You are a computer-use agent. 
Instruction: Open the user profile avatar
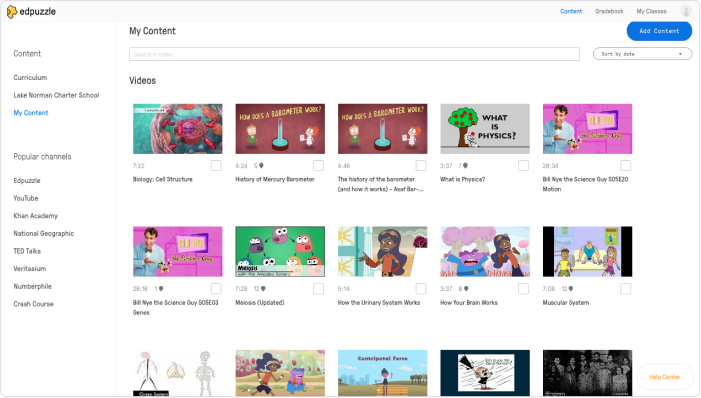pos(686,11)
